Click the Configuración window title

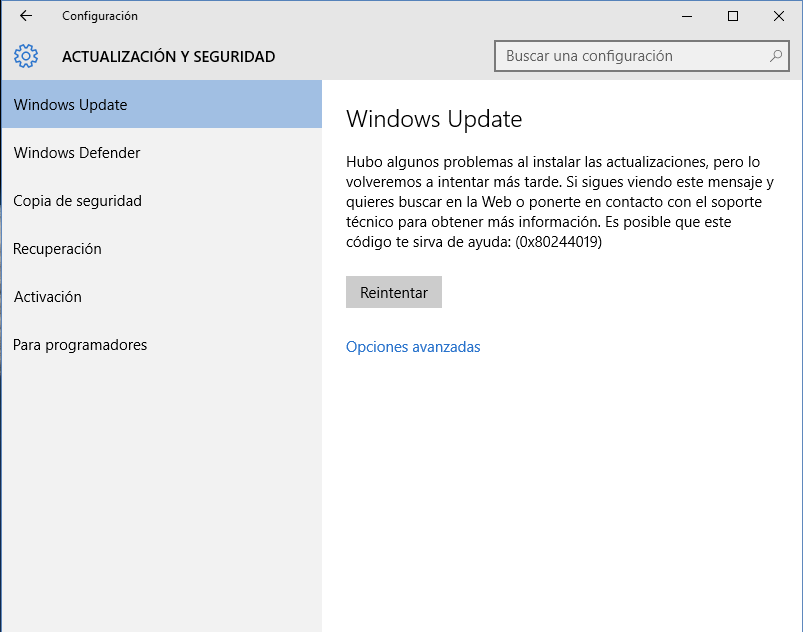[100, 16]
